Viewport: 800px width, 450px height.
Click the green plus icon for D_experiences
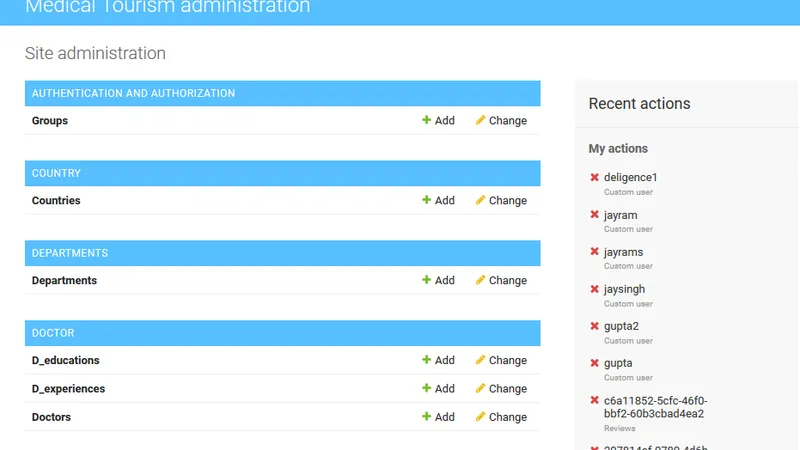click(x=427, y=388)
